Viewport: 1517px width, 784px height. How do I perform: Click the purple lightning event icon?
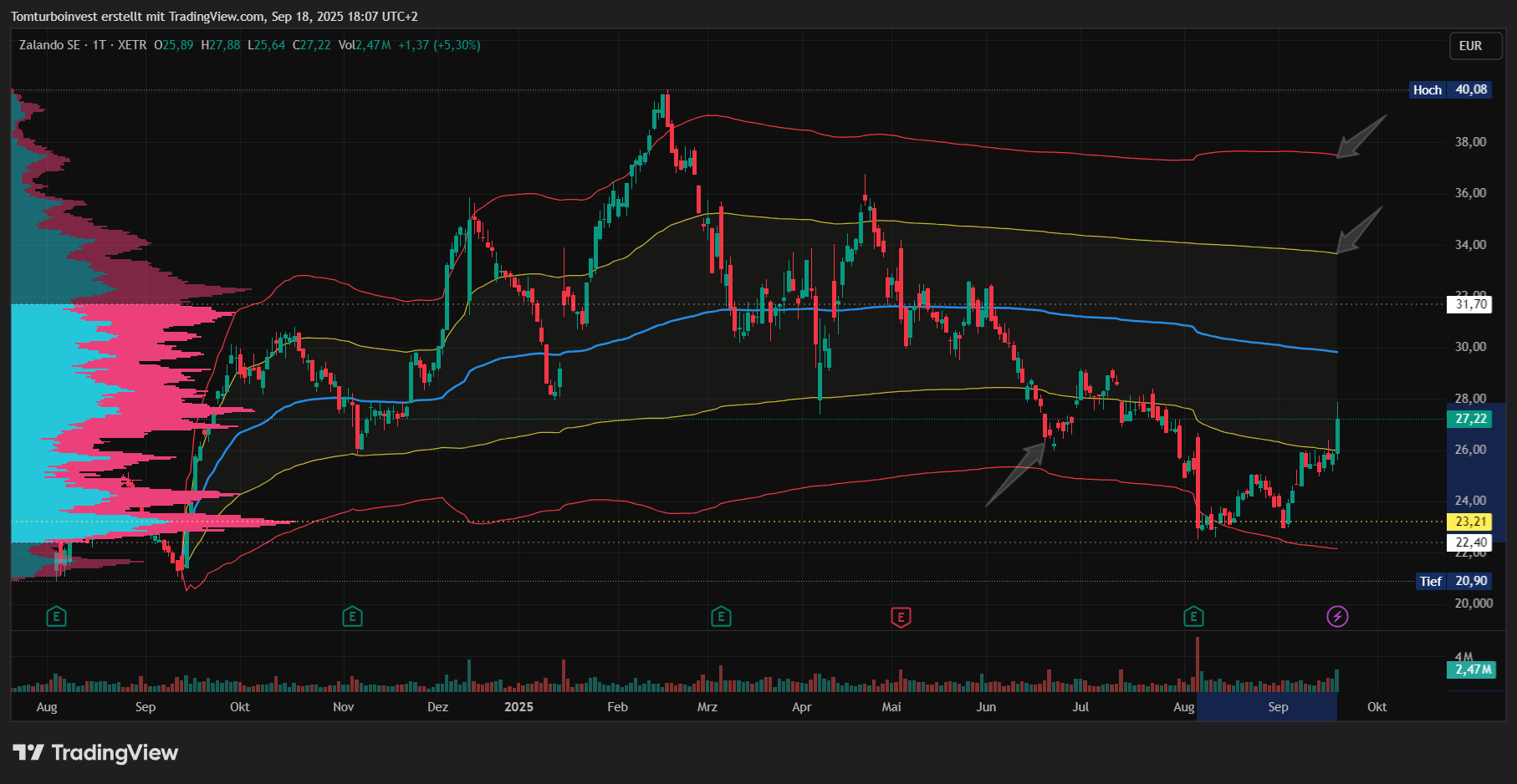pos(1337,617)
